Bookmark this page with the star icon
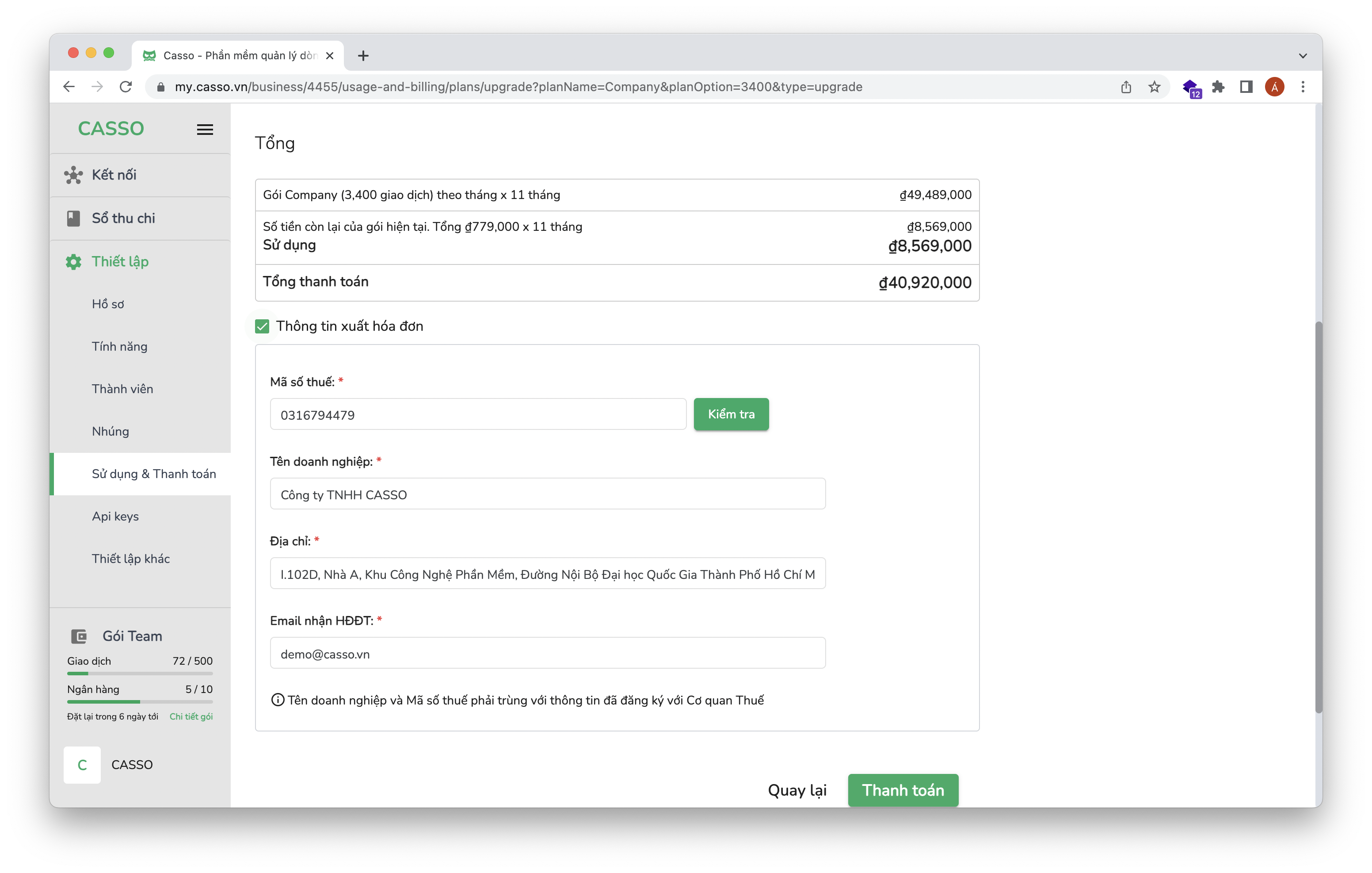This screenshot has height=873, width=1372. 1154,87
